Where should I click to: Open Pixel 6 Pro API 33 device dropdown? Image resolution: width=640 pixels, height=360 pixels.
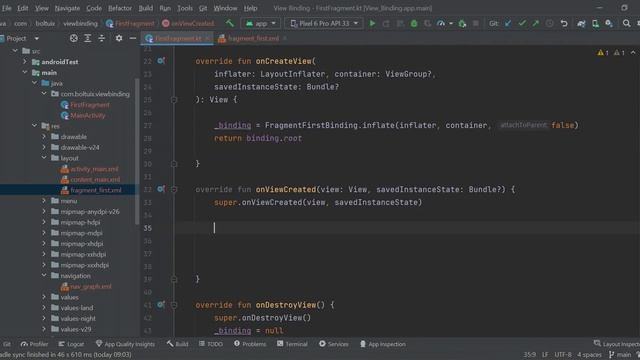tap(324, 24)
